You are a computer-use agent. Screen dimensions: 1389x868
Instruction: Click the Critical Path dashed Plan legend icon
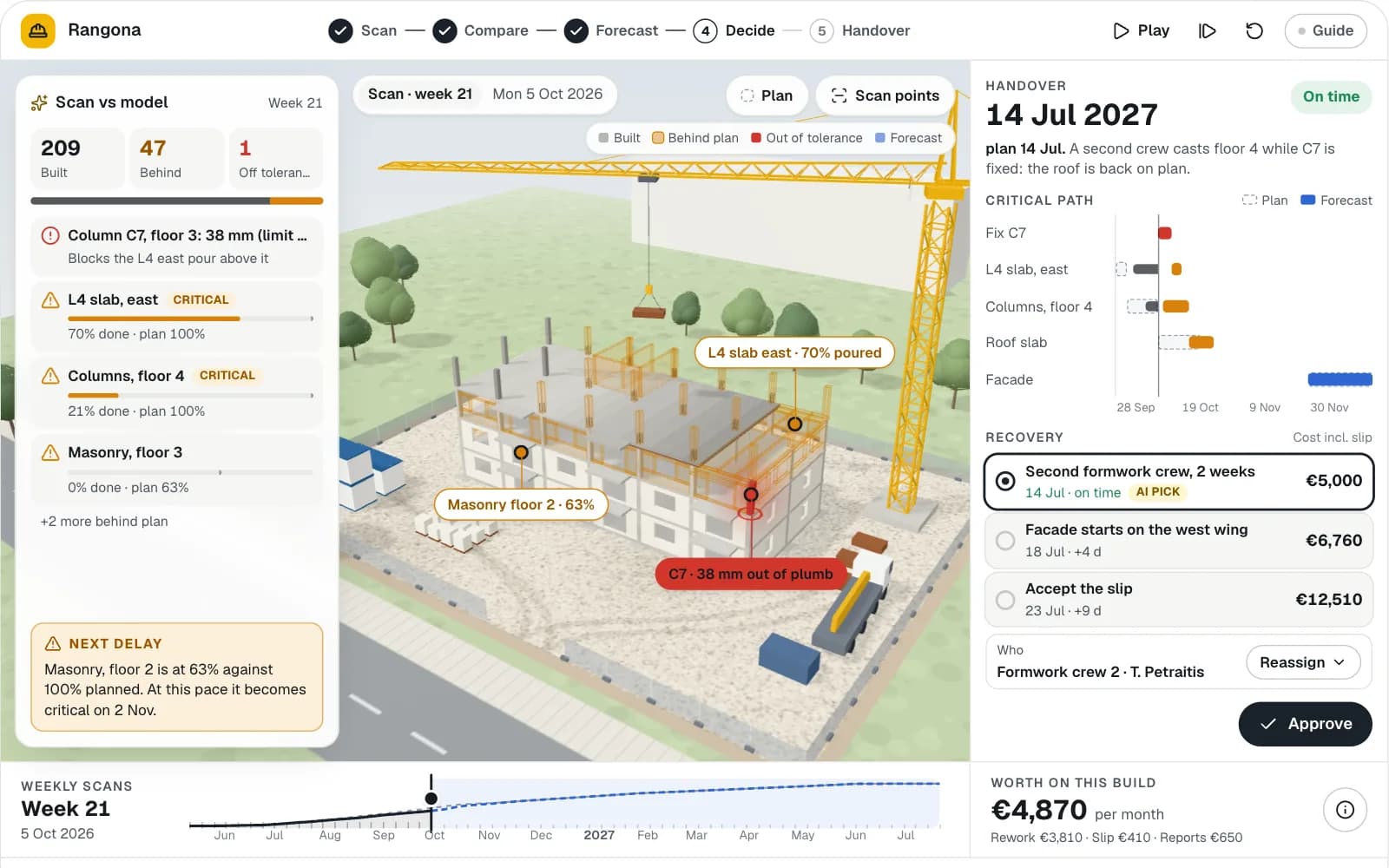[x=1249, y=201]
